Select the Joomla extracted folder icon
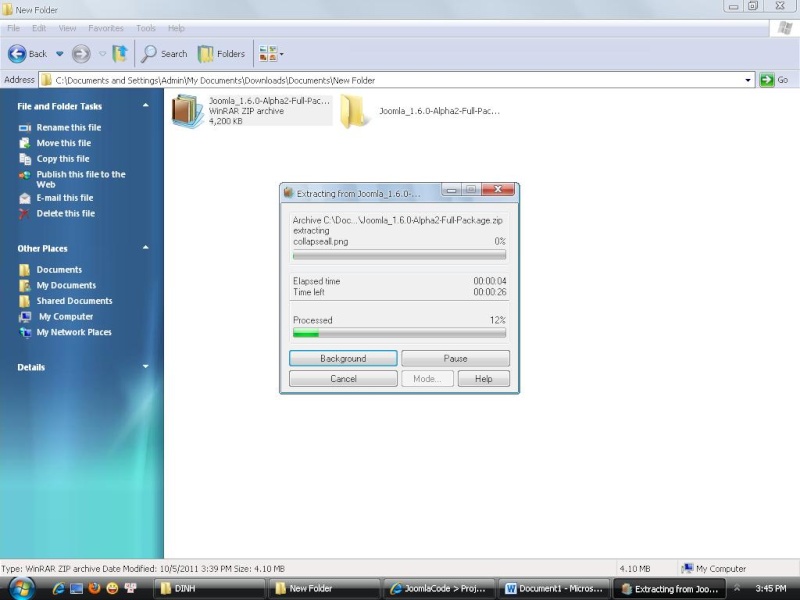 tap(353, 111)
